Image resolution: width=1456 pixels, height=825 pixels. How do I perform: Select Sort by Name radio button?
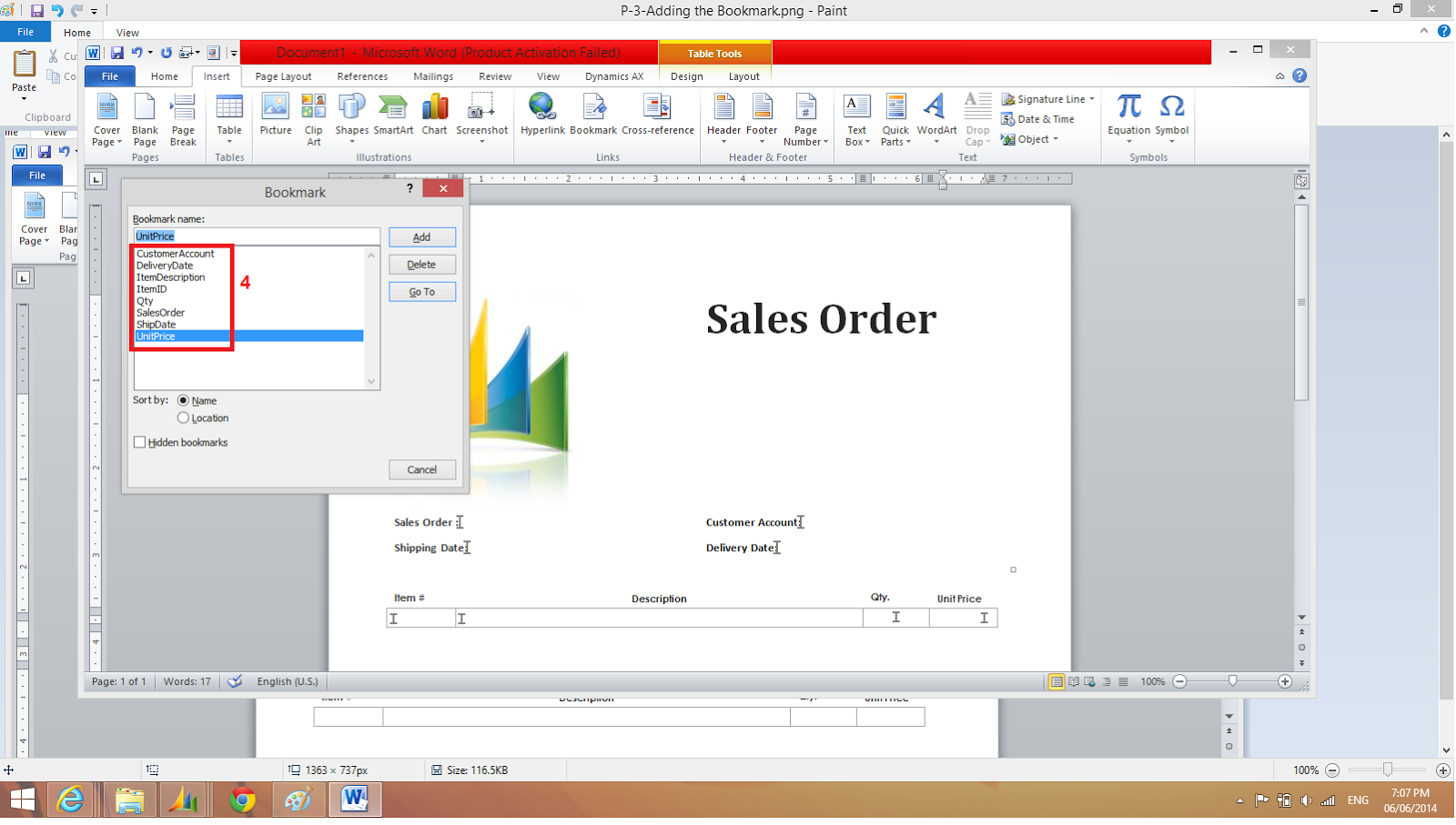(184, 401)
